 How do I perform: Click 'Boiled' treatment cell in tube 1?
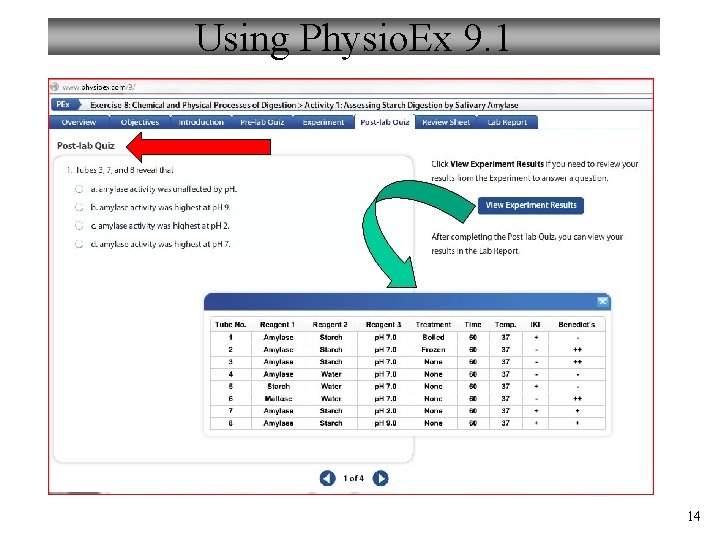click(433, 337)
